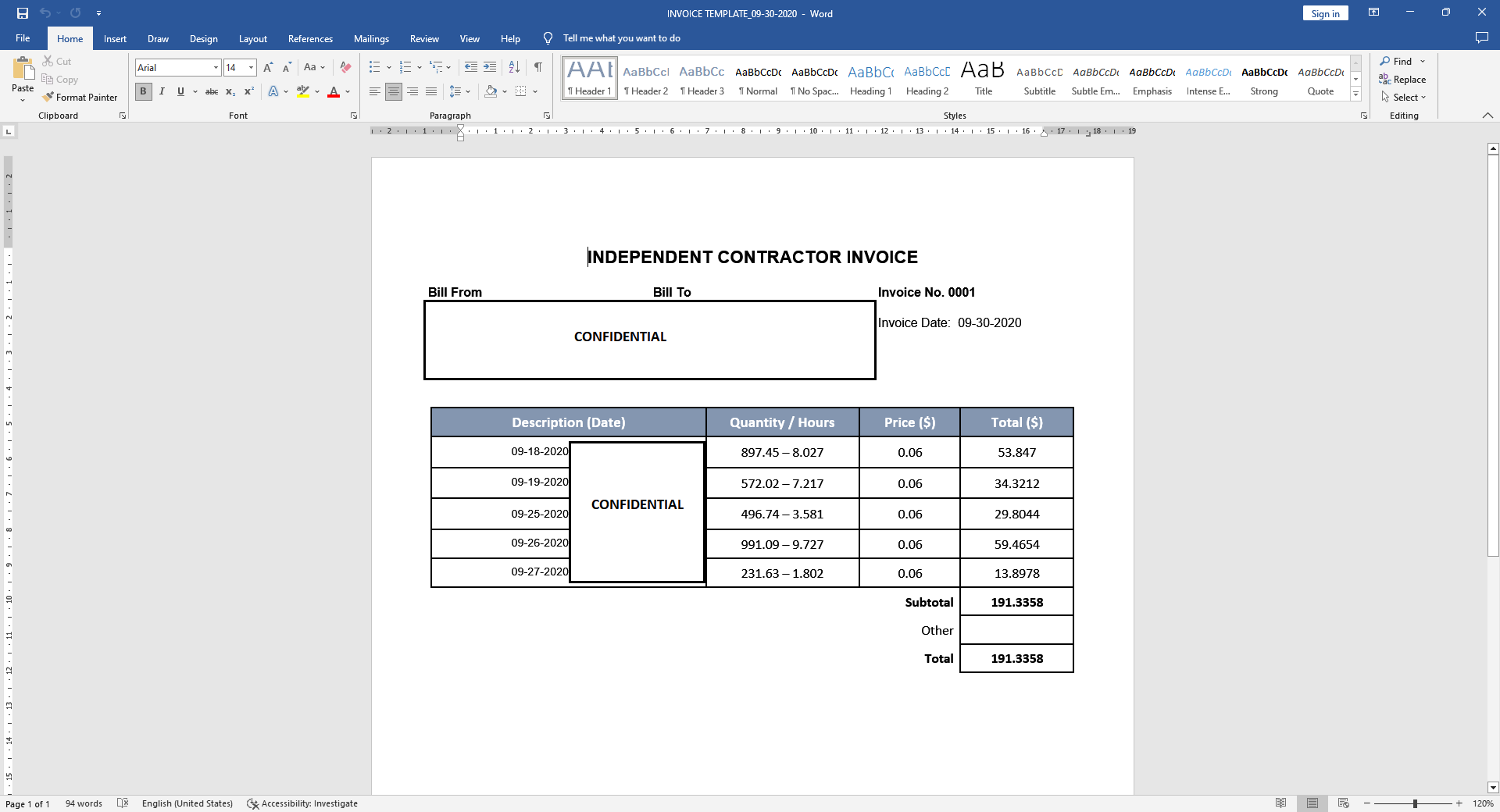Decrease the paragraph indent
Image resolution: width=1500 pixels, height=812 pixels.
pos(471,68)
